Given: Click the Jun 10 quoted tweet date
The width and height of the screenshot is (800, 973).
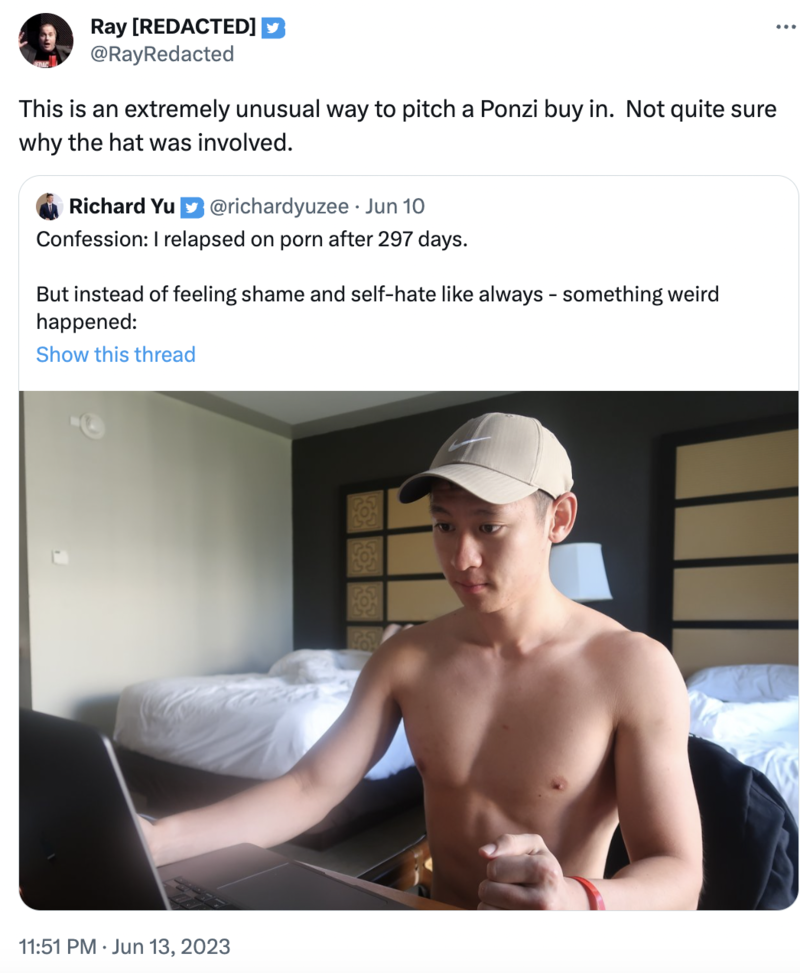Looking at the screenshot, I should (395, 207).
